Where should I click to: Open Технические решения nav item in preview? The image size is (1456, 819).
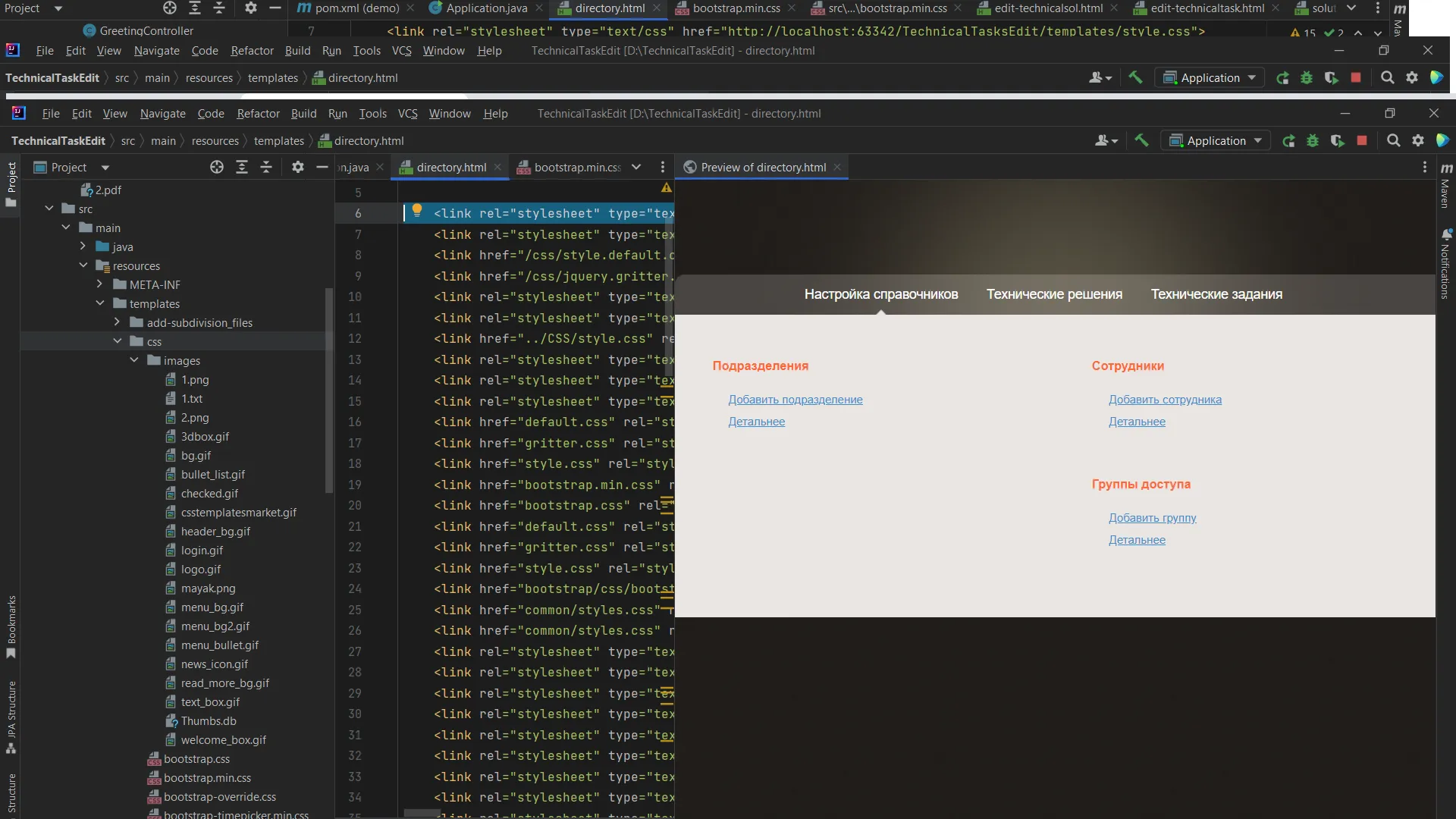pyautogui.click(x=1054, y=294)
